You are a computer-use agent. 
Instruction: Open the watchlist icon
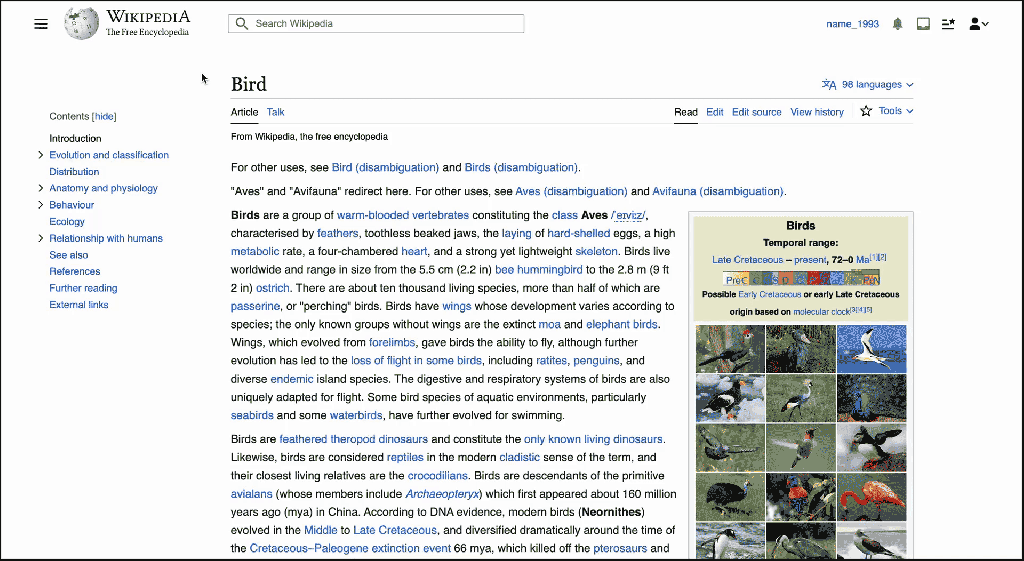click(x=948, y=24)
